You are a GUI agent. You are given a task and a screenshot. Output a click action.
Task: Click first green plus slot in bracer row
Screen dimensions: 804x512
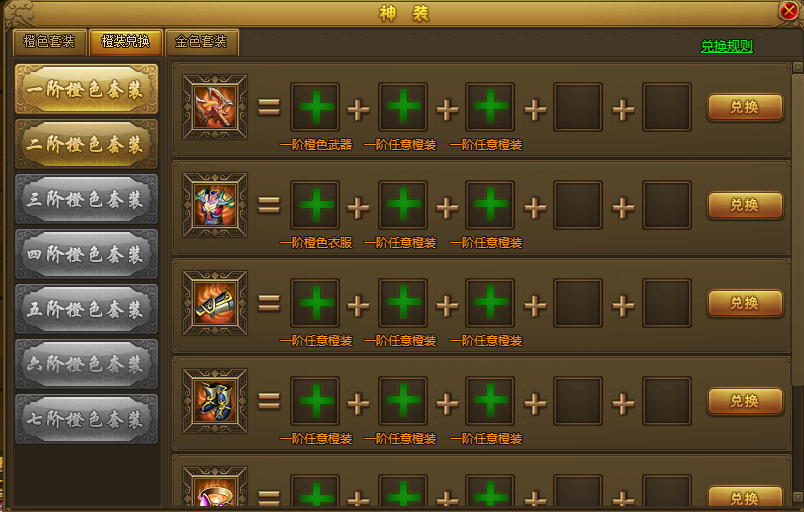[315, 303]
